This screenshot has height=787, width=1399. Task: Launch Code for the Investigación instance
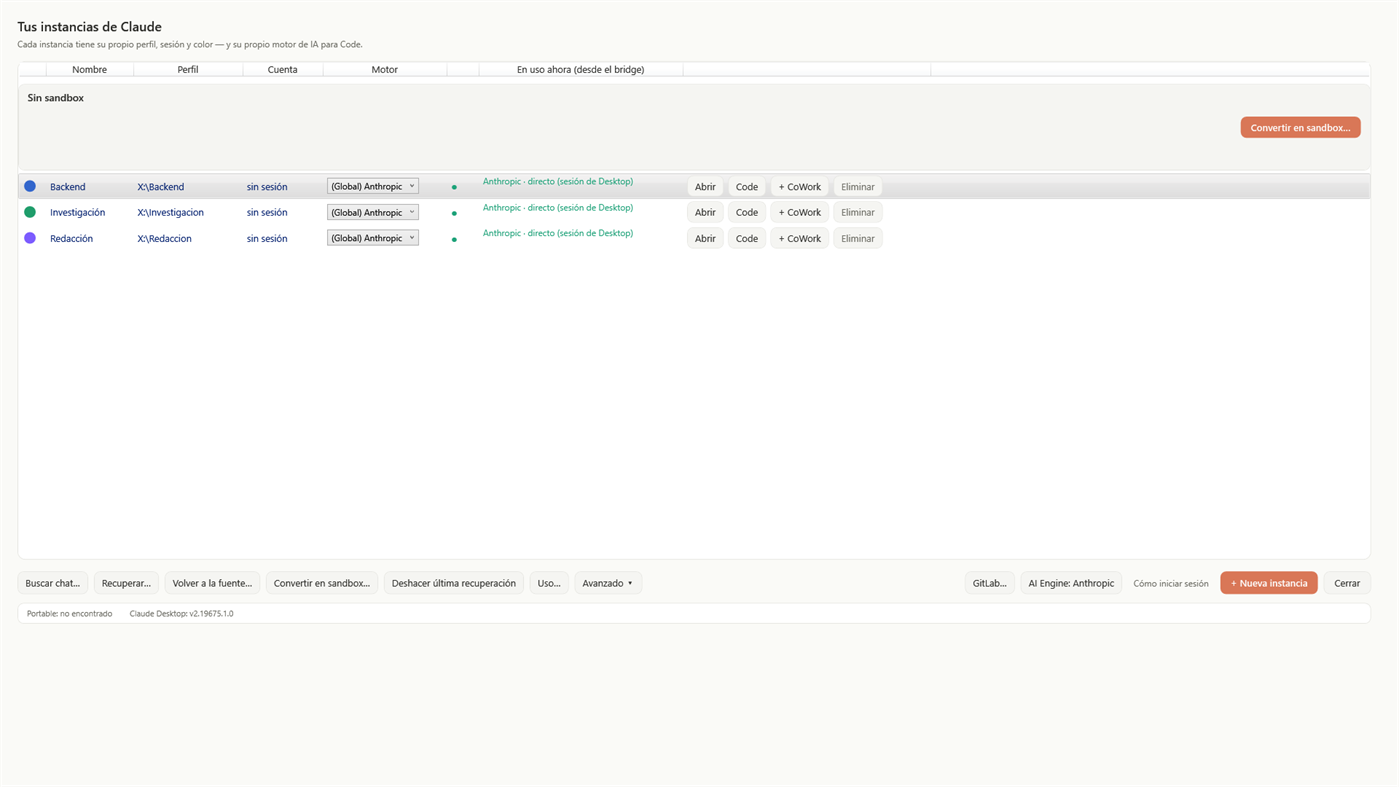click(x=747, y=212)
